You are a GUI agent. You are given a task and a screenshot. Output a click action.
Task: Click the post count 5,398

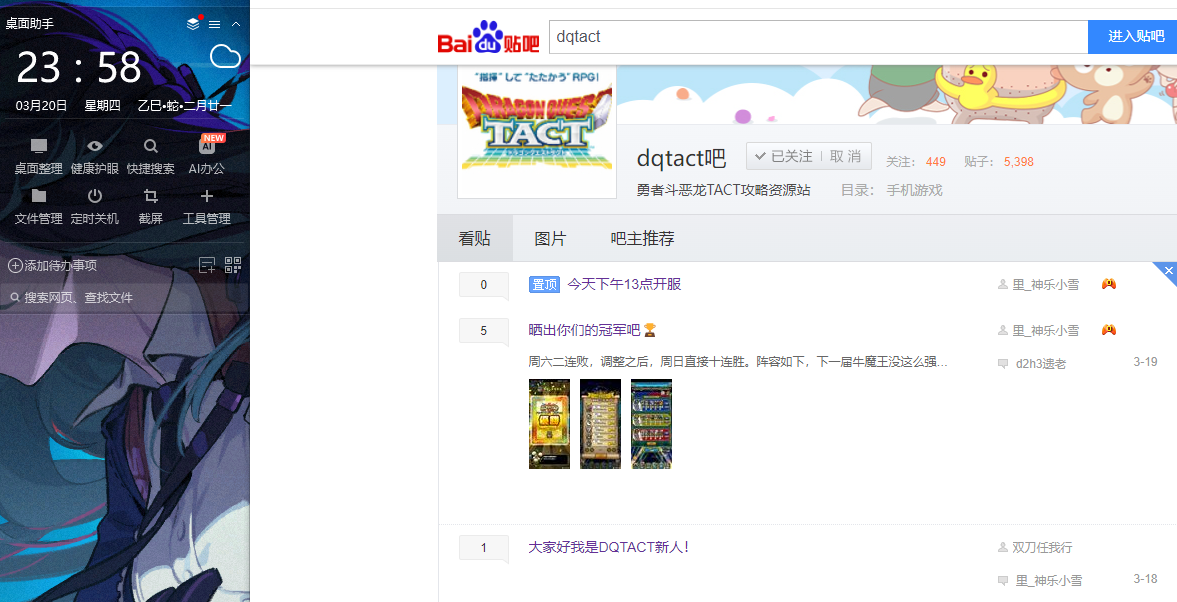(1019, 162)
